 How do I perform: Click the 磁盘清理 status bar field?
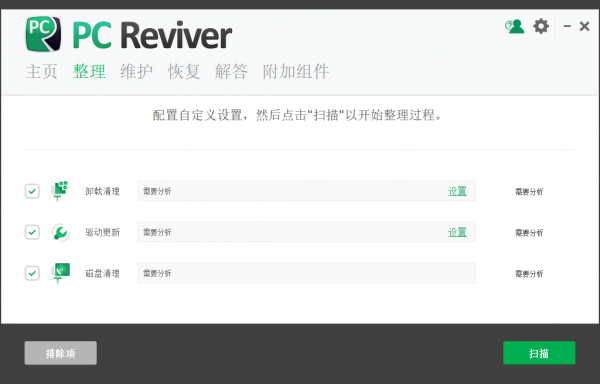click(307, 273)
